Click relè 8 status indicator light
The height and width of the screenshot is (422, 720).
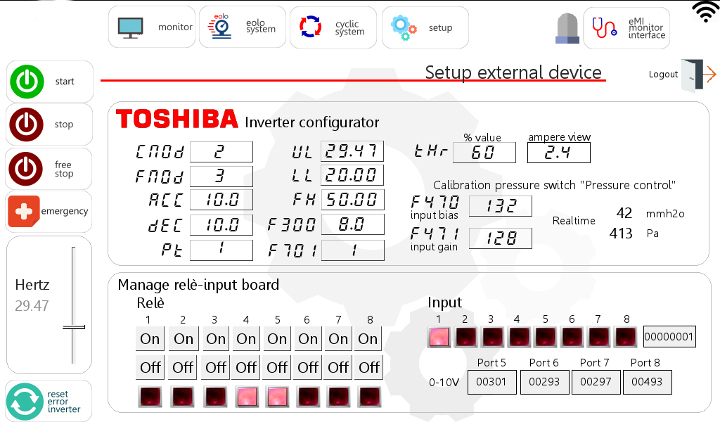[370, 397]
